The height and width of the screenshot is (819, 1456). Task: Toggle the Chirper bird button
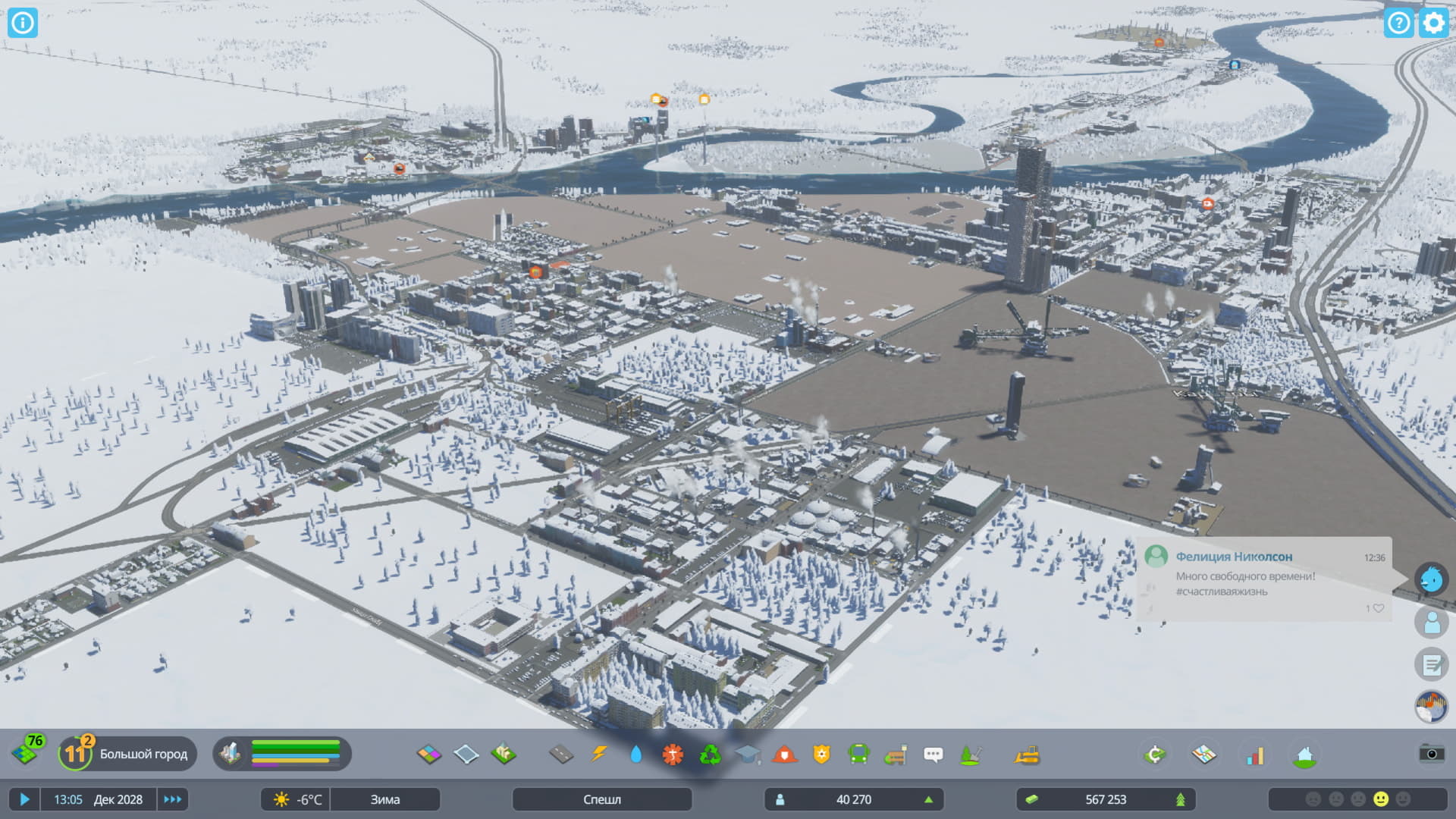[x=1432, y=579]
